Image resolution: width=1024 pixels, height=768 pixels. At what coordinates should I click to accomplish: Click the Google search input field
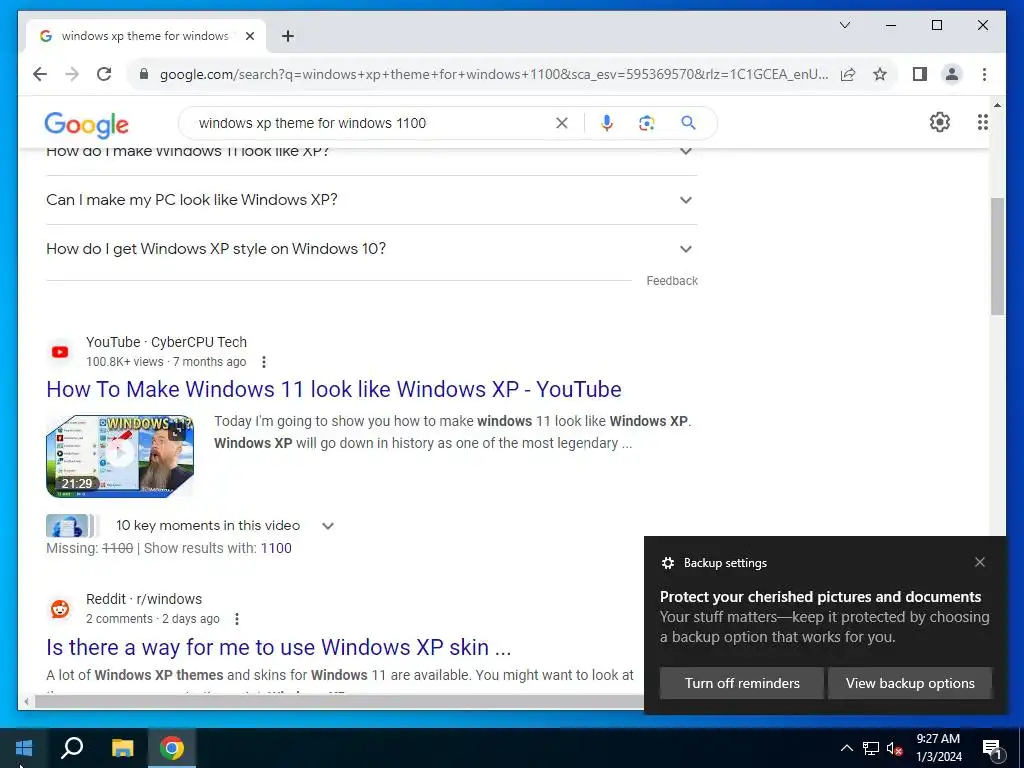click(374, 123)
